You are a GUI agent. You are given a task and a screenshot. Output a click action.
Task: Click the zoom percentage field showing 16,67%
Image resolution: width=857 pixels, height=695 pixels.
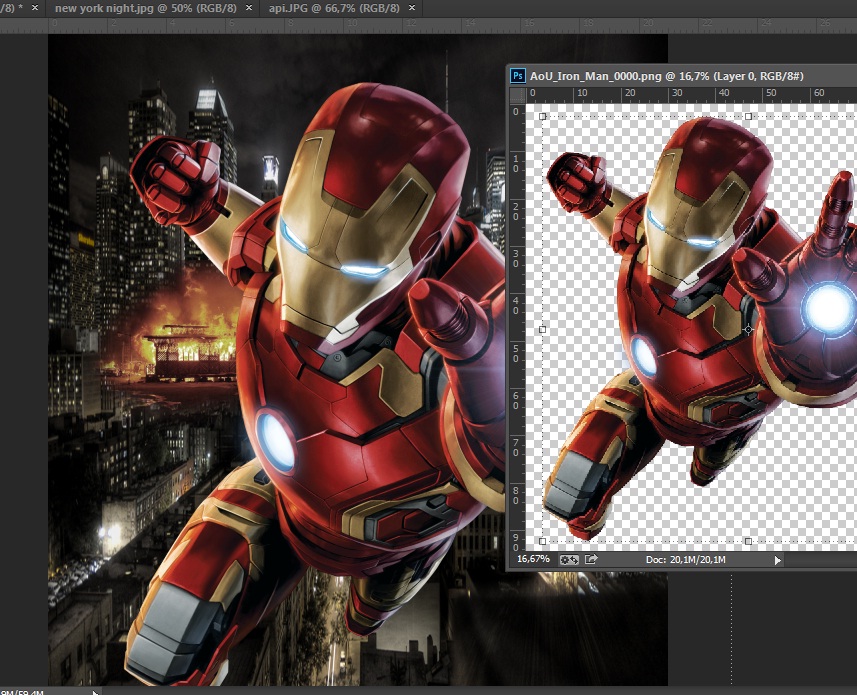[532, 560]
